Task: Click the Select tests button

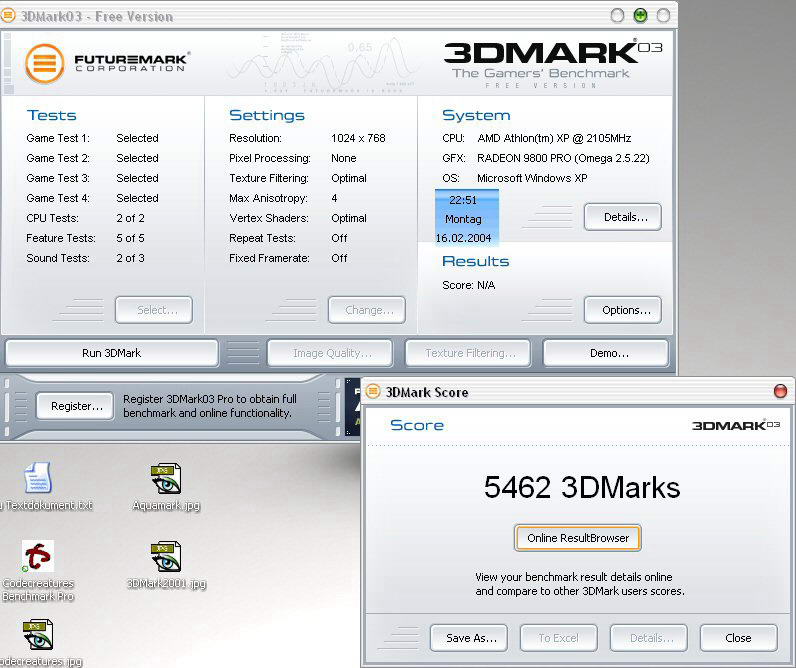Action: coord(154,310)
